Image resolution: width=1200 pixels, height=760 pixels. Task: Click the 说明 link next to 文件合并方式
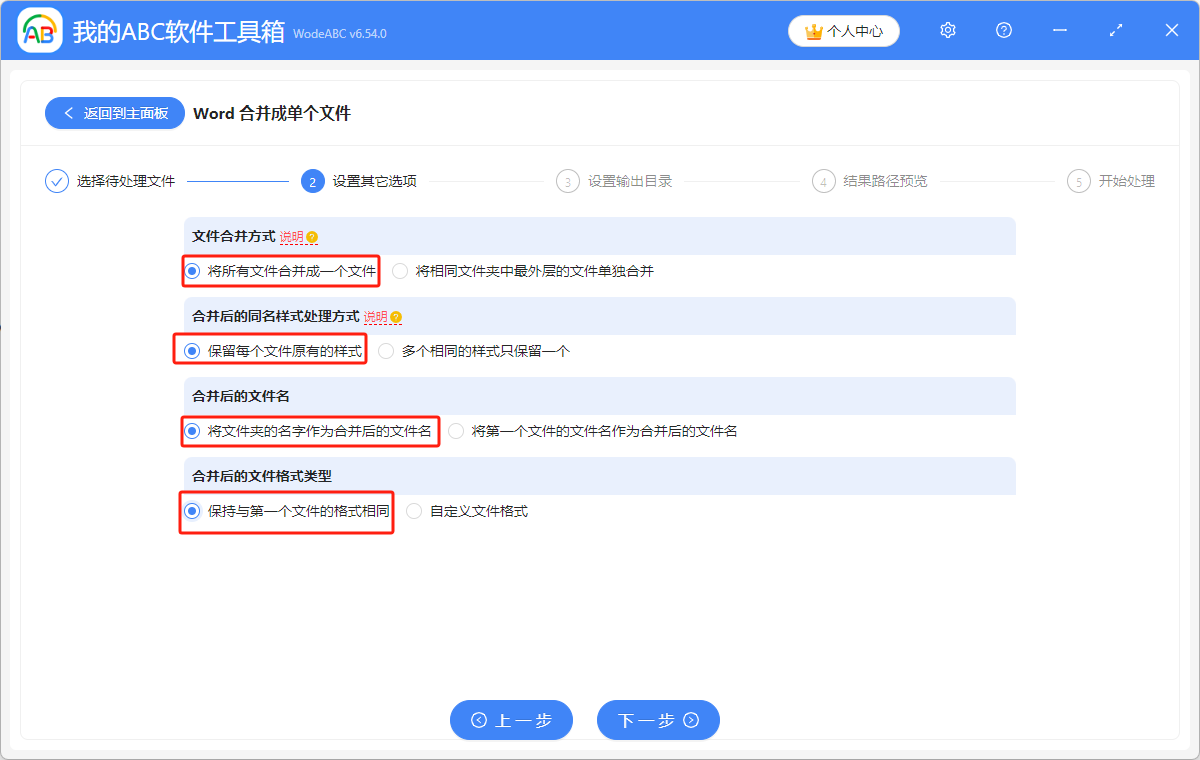coord(290,237)
